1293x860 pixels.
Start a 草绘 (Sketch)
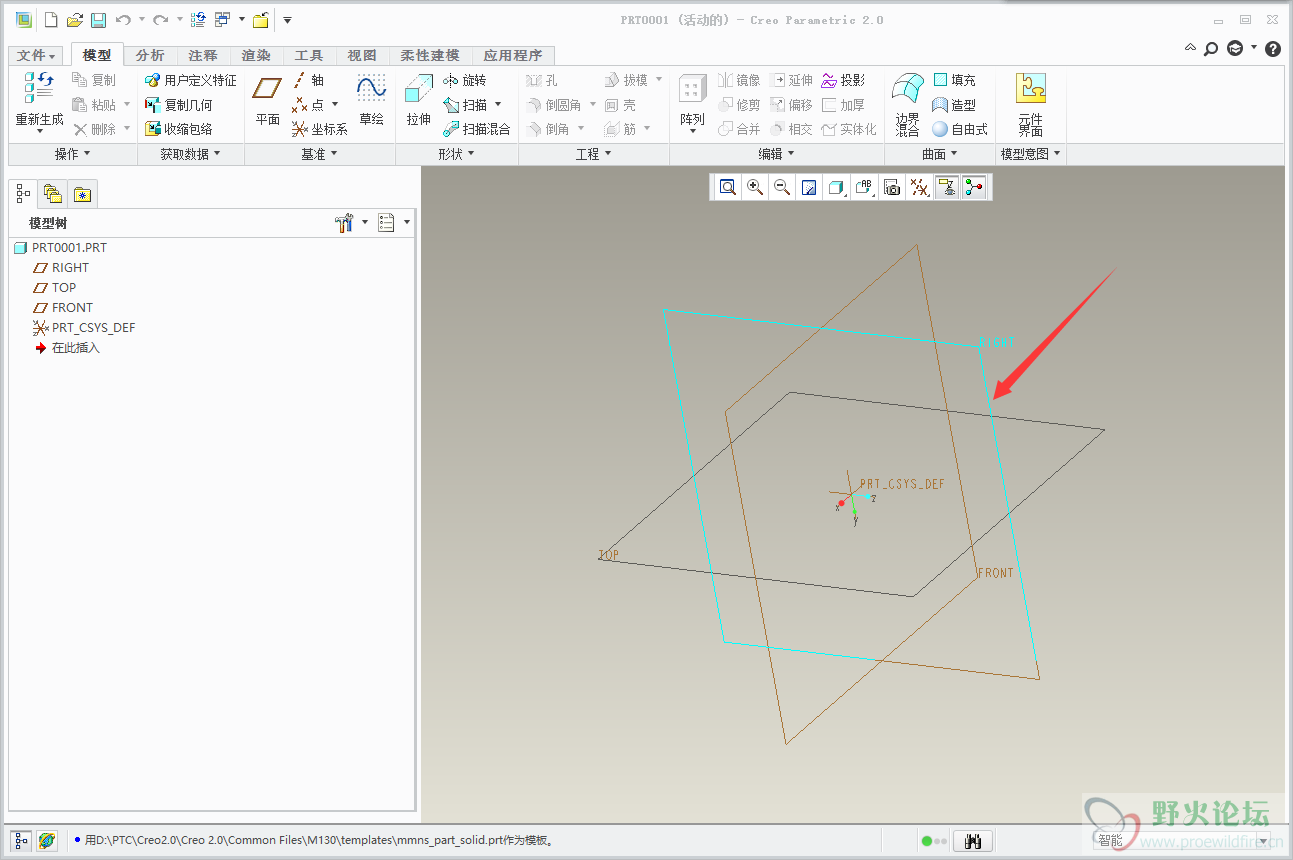pos(371,101)
